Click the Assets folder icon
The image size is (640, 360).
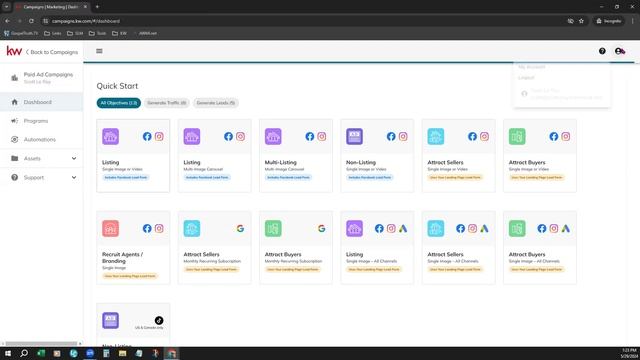[15, 158]
